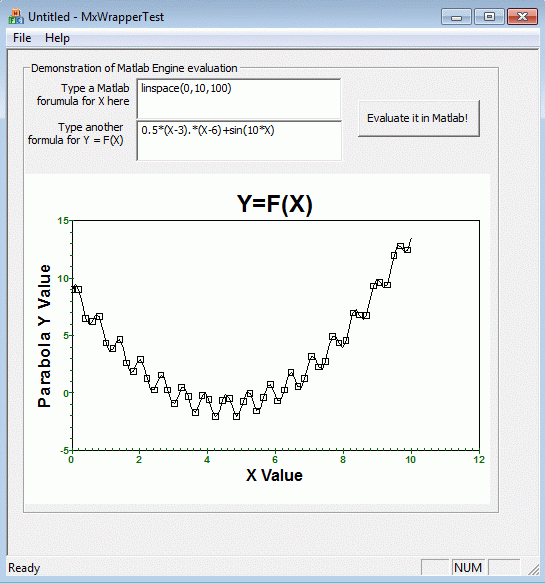Click the Ready status bar text

[x=24, y=568]
